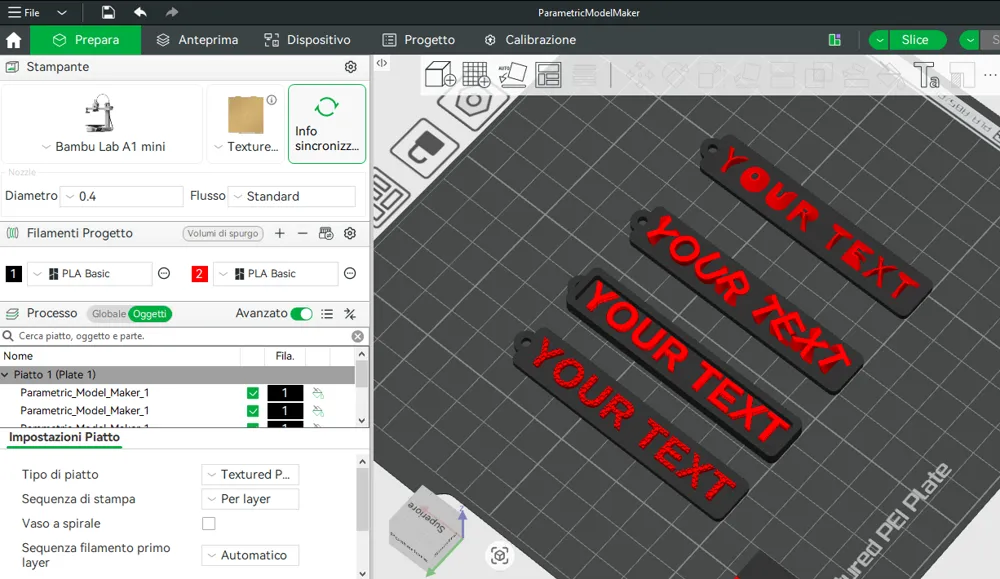The height and width of the screenshot is (579, 1000).
Task: Open the Dispositivo tab
Action: point(307,40)
